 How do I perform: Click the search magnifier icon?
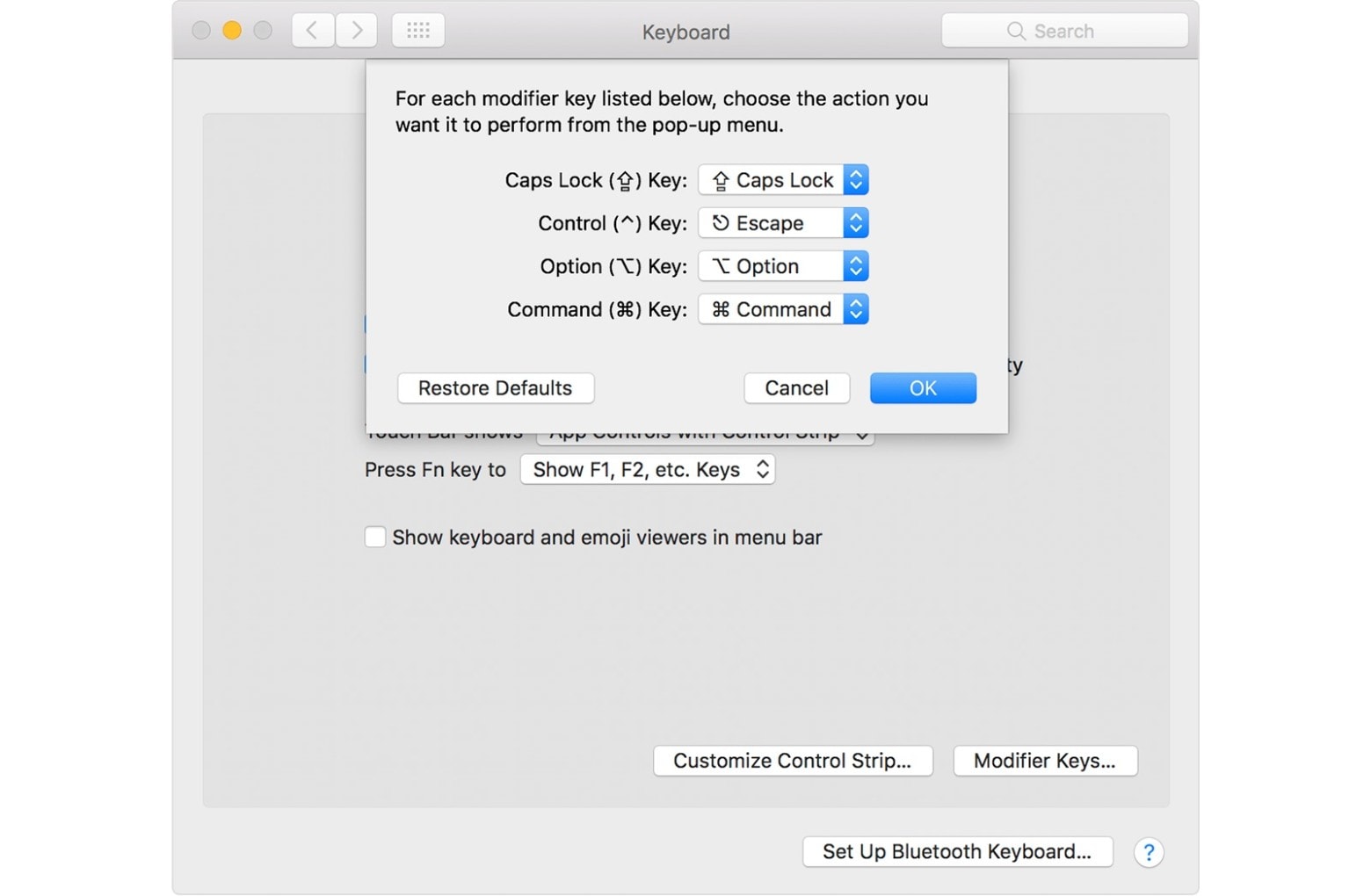(x=1015, y=30)
